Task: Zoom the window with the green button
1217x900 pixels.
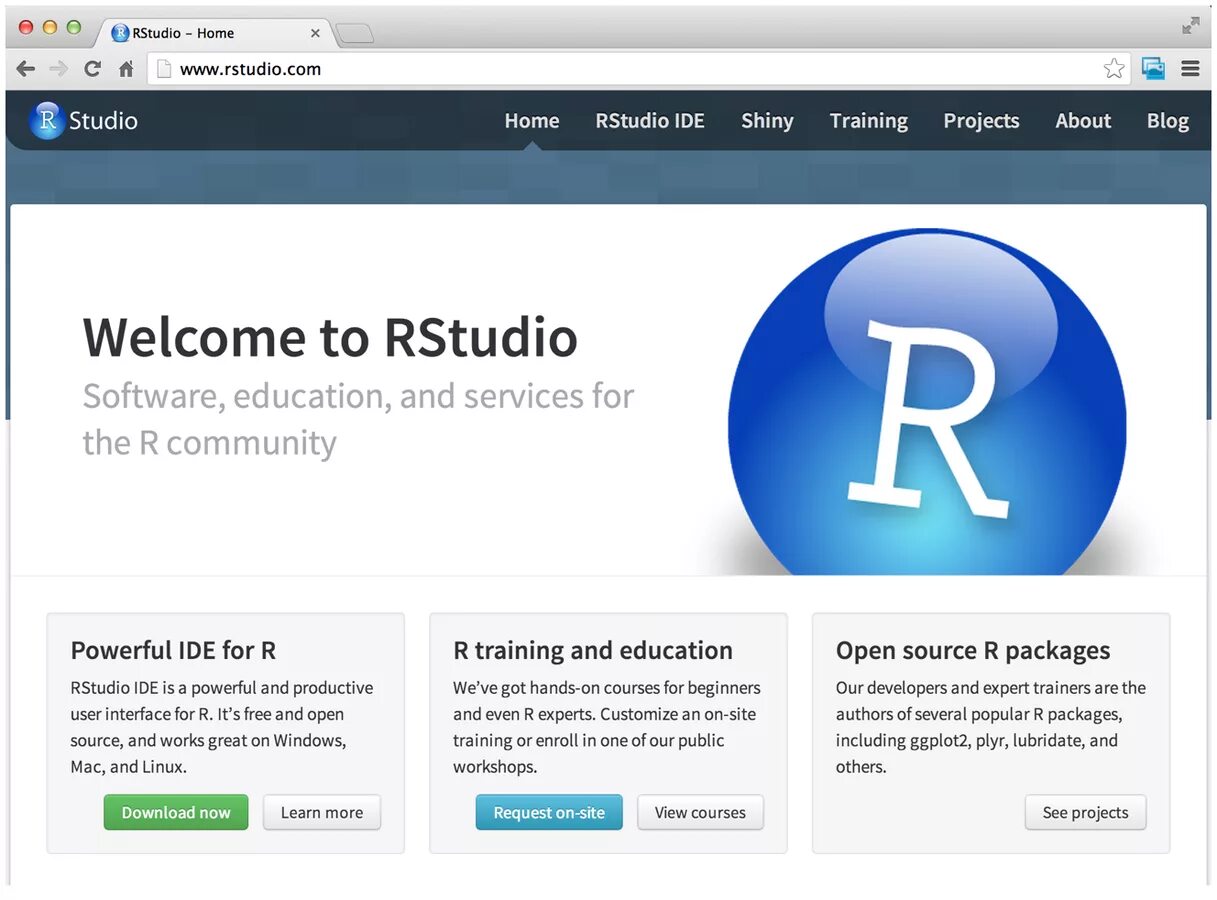Action: pyautogui.click(x=73, y=27)
